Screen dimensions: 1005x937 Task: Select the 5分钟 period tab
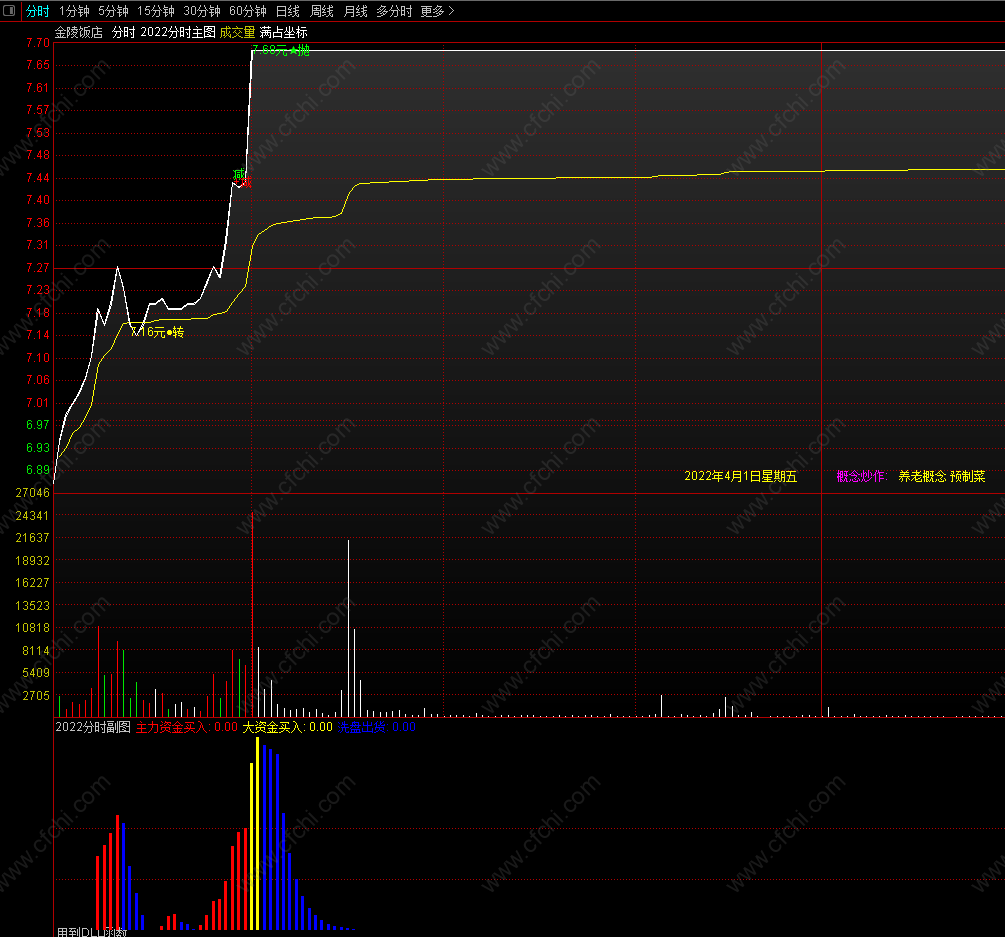click(x=113, y=11)
